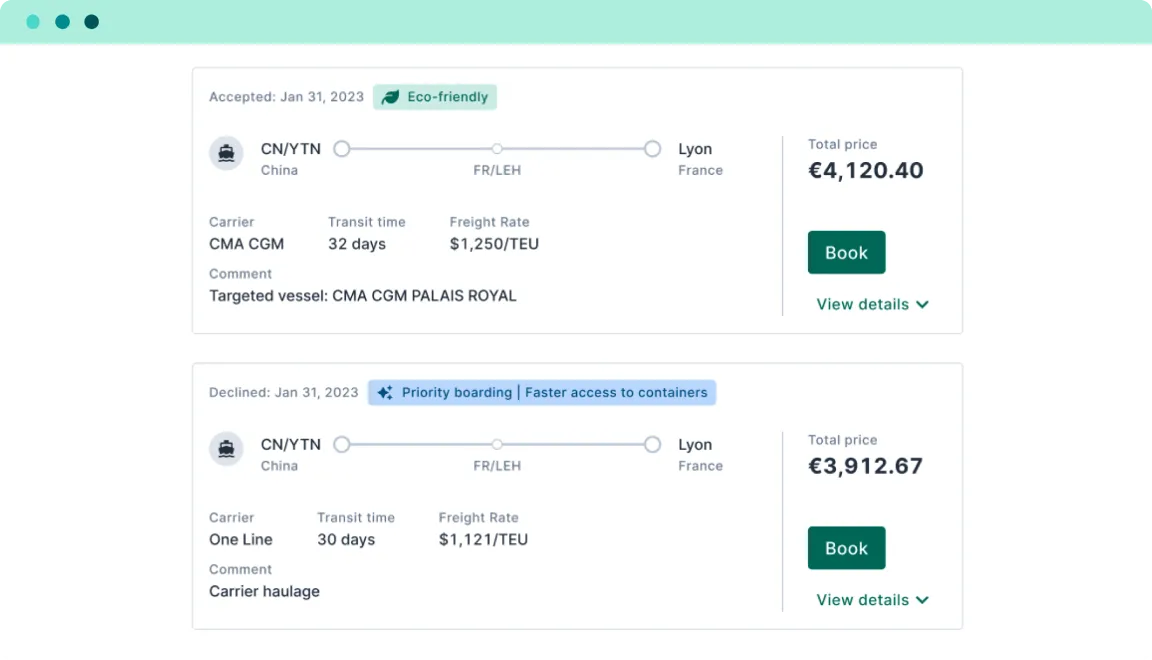Click the 32 days transit time value

[357, 244]
